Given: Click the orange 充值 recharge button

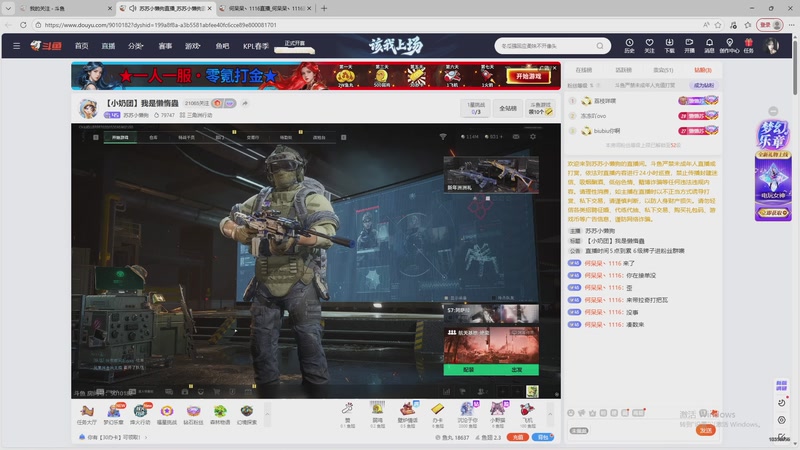Looking at the screenshot, I should (517, 437).
